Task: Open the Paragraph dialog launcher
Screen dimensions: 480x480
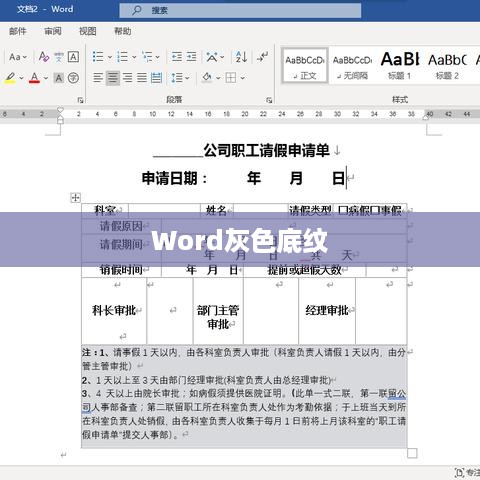Action: coord(269,100)
